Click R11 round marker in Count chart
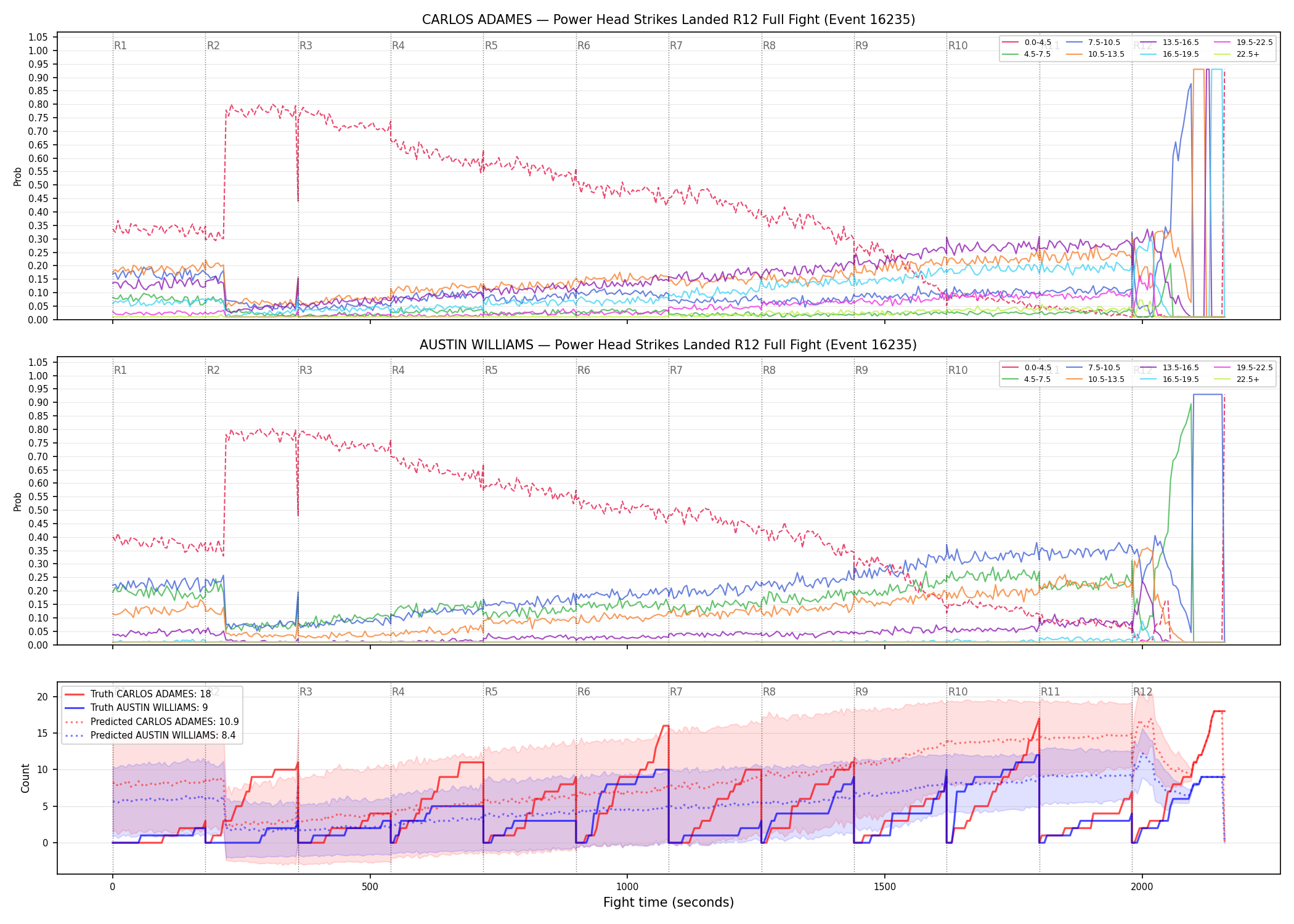 1051,692
